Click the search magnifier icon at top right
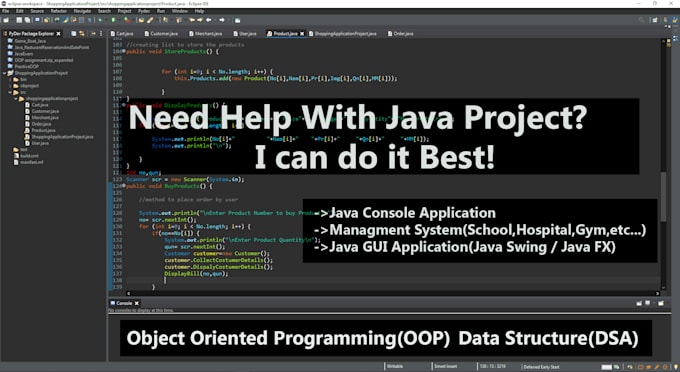 pyautogui.click(x=641, y=20)
